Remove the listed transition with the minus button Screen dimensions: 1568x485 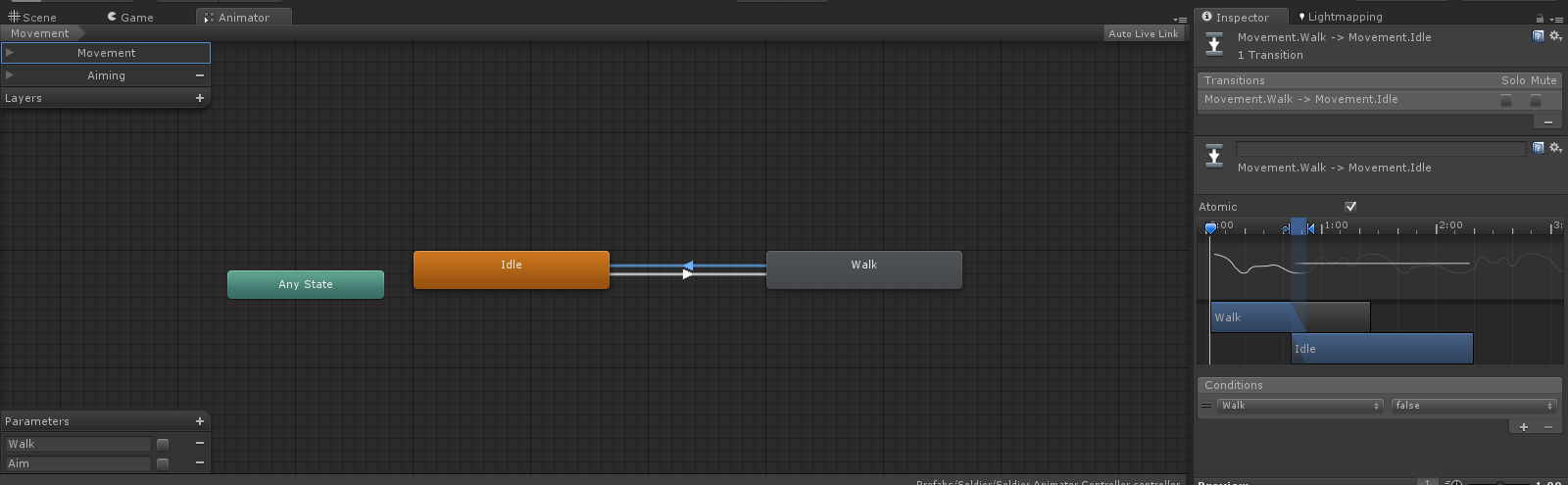click(1547, 122)
